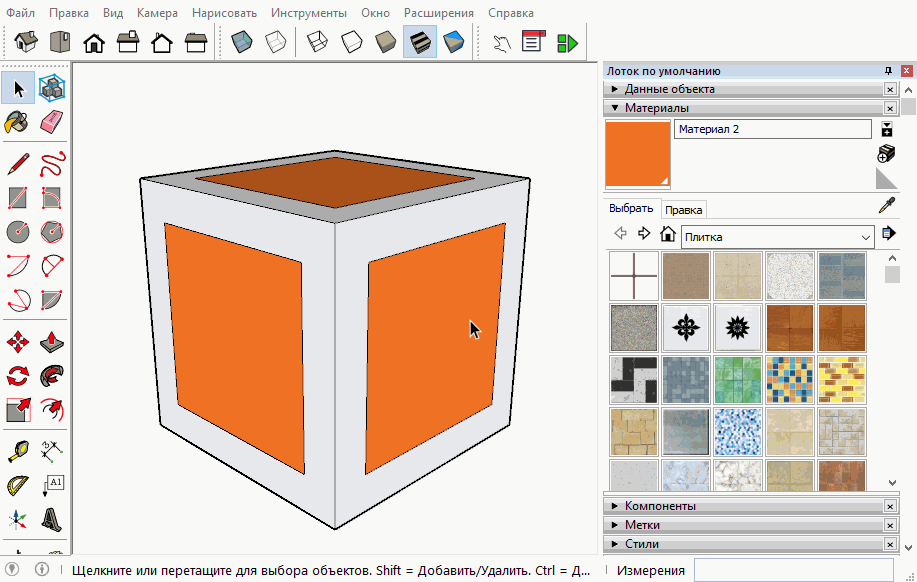Switch to X-ray face style
This screenshot has width=917, height=582.
[242, 42]
